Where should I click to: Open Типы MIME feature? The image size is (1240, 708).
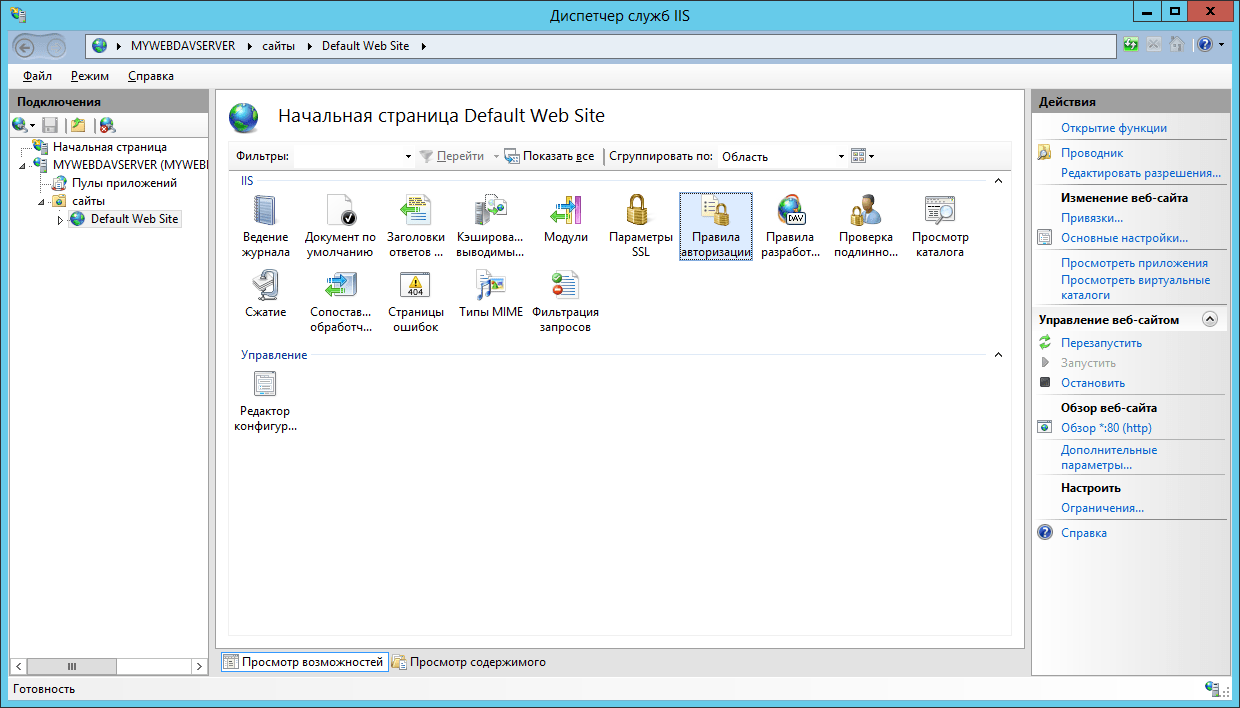[x=490, y=295]
